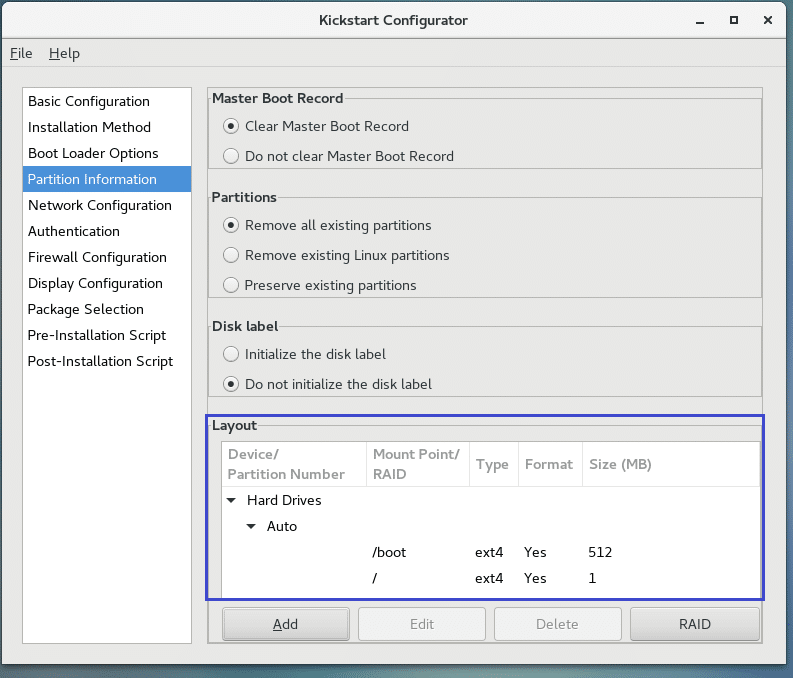Image resolution: width=793 pixels, height=678 pixels.
Task: Maximize the Kickstart Configurator window
Action: [x=734, y=20]
